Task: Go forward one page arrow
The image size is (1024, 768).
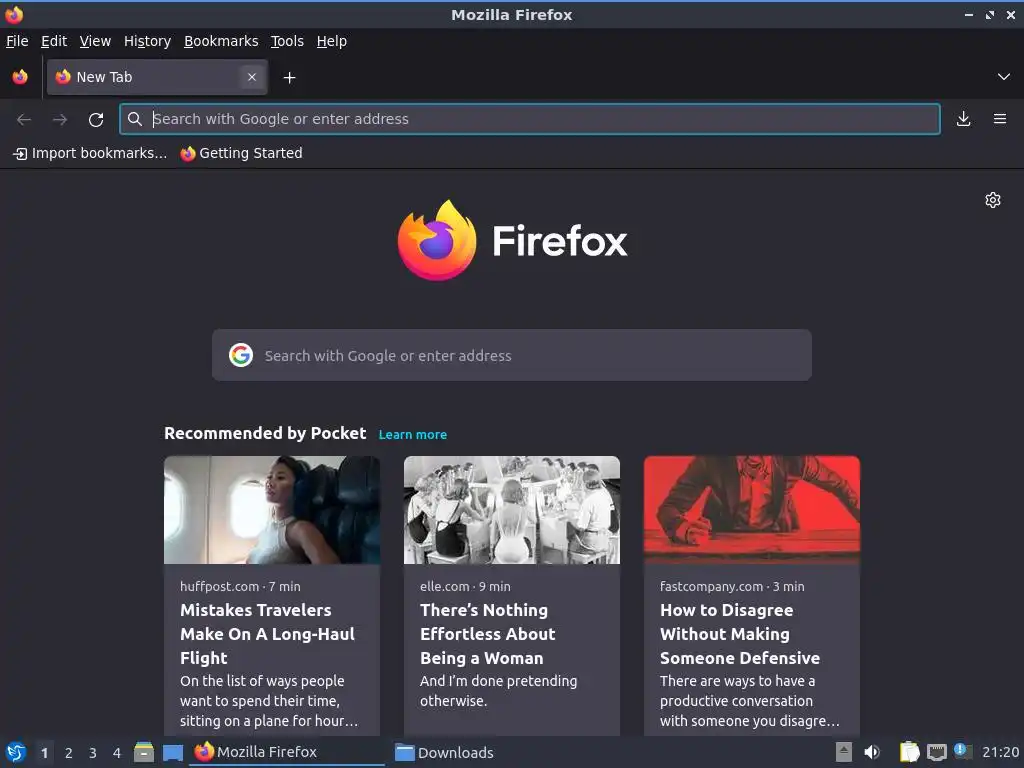Action: 60,120
